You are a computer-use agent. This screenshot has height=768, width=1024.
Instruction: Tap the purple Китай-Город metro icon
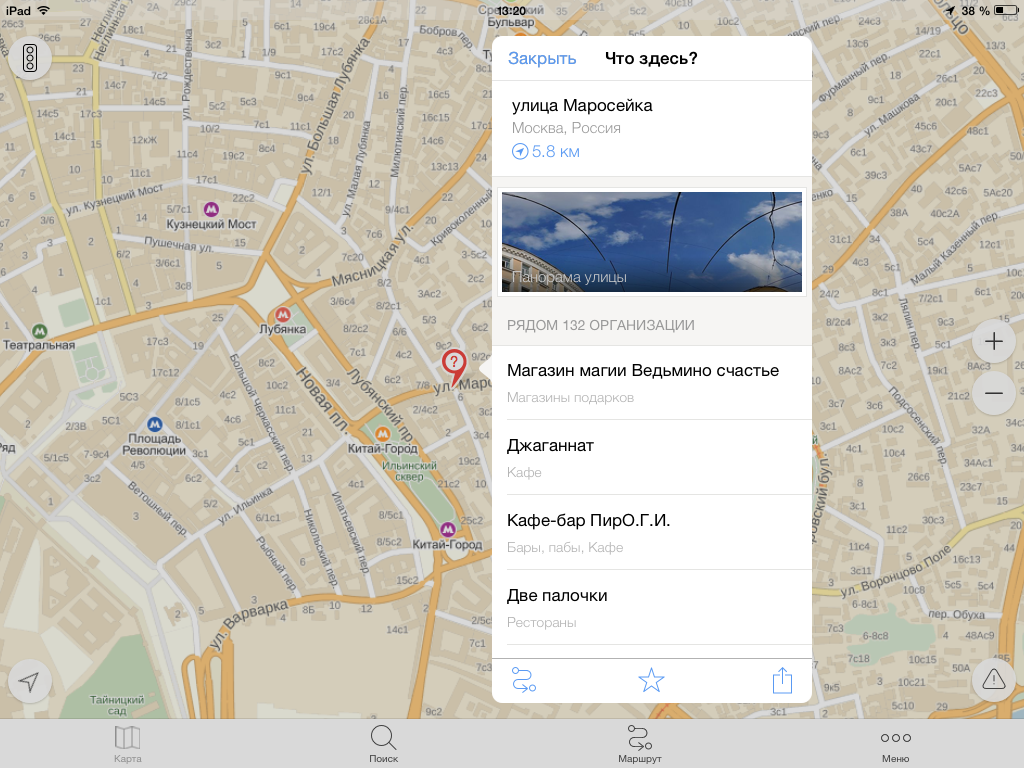pos(447,528)
